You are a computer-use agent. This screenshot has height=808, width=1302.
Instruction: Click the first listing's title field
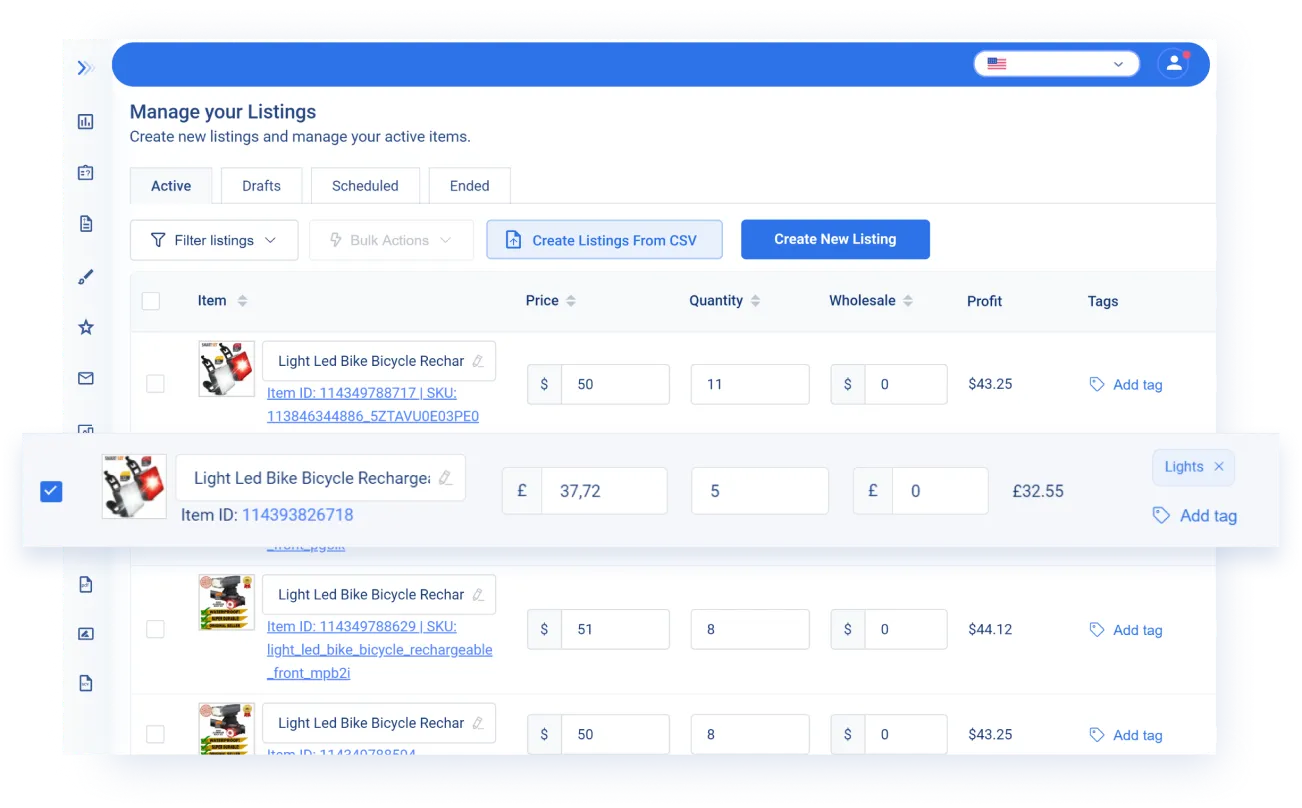click(379, 361)
